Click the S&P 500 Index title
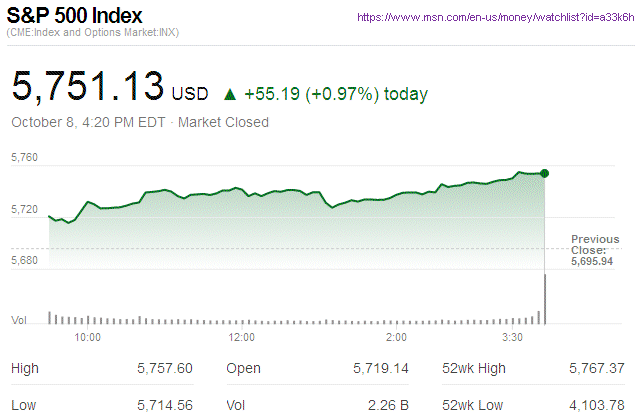 point(76,17)
